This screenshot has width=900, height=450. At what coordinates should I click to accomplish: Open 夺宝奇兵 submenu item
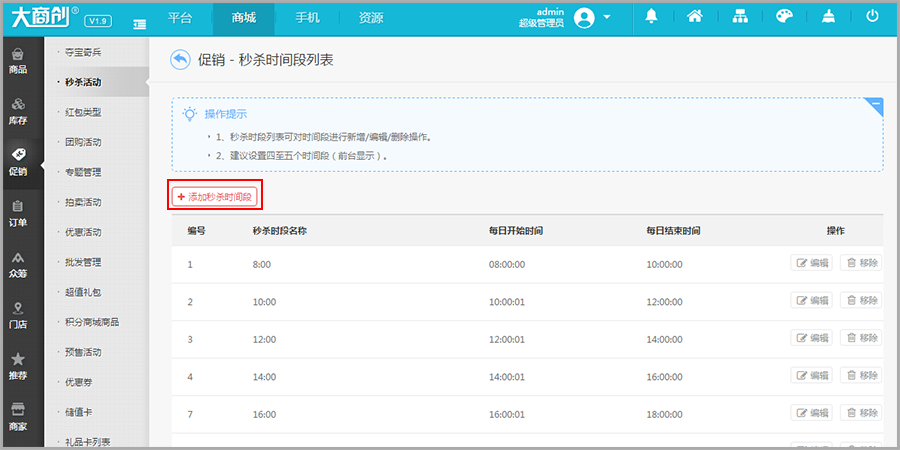(x=83, y=52)
